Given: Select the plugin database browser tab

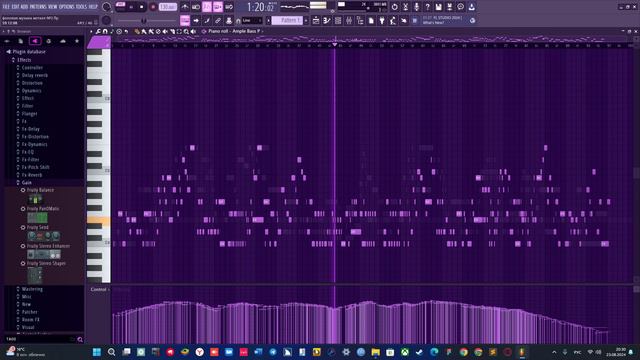Looking at the screenshot, I should tap(35, 41).
